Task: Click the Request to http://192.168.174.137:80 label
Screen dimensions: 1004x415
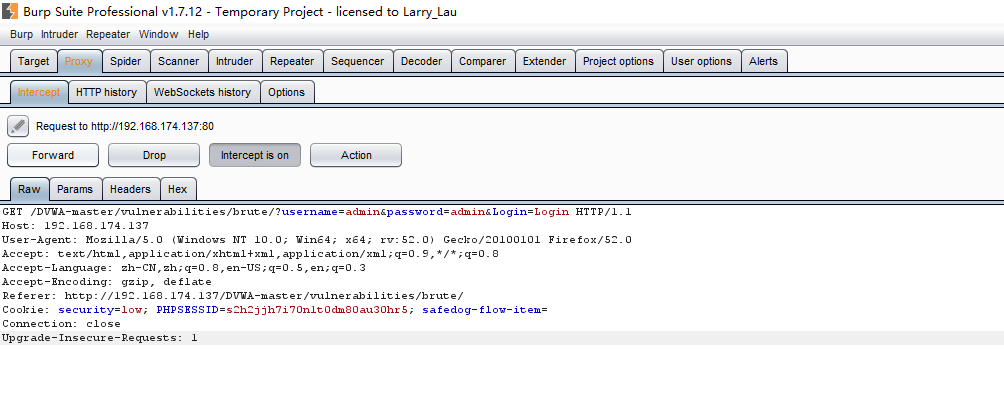Action: click(x=125, y=127)
